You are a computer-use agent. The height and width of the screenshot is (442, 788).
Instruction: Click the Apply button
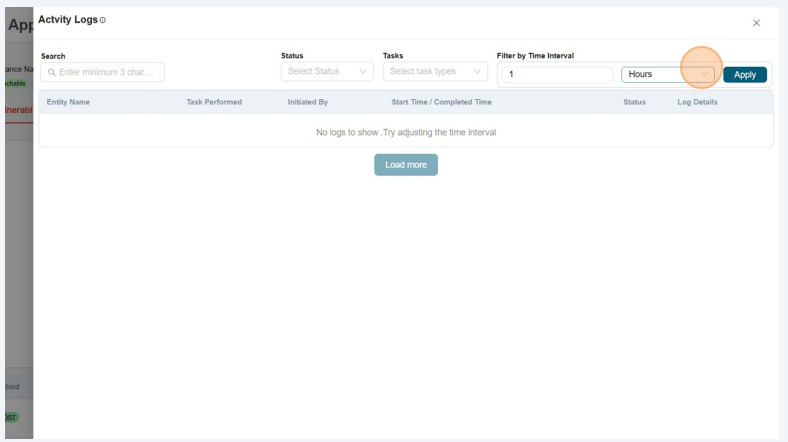(745, 75)
